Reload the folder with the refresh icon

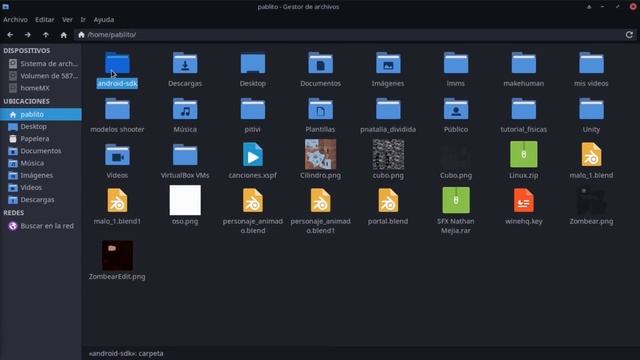[x=629, y=35]
